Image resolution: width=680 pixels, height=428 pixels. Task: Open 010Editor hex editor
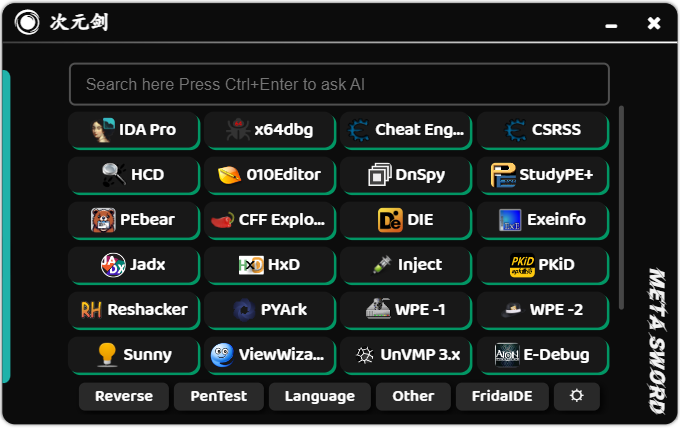270,175
